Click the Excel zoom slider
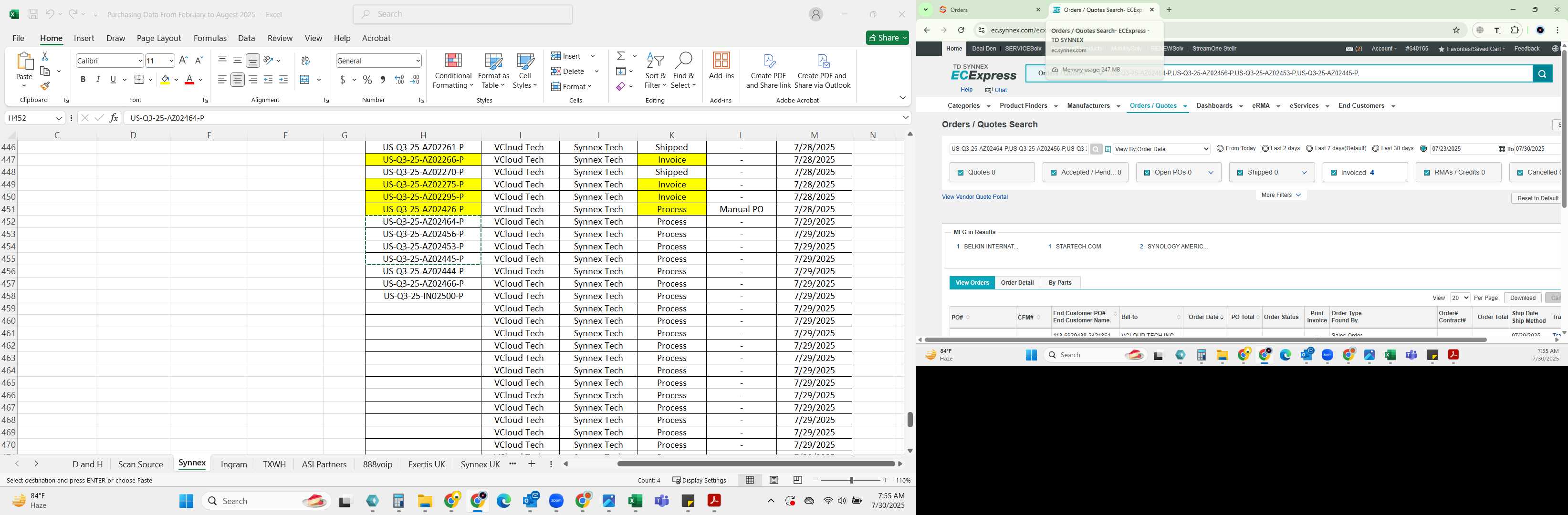The height and width of the screenshot is (515, 1568). coord(851,480)
